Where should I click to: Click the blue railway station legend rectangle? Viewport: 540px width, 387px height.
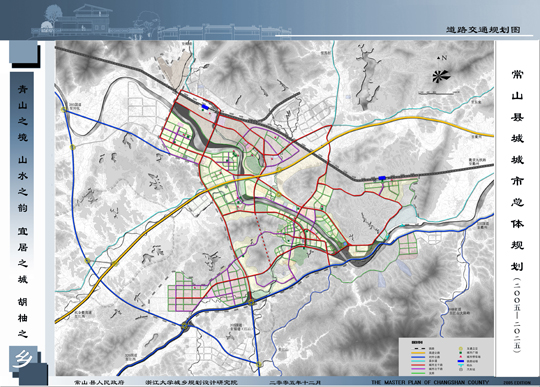[x=461, y=361]
